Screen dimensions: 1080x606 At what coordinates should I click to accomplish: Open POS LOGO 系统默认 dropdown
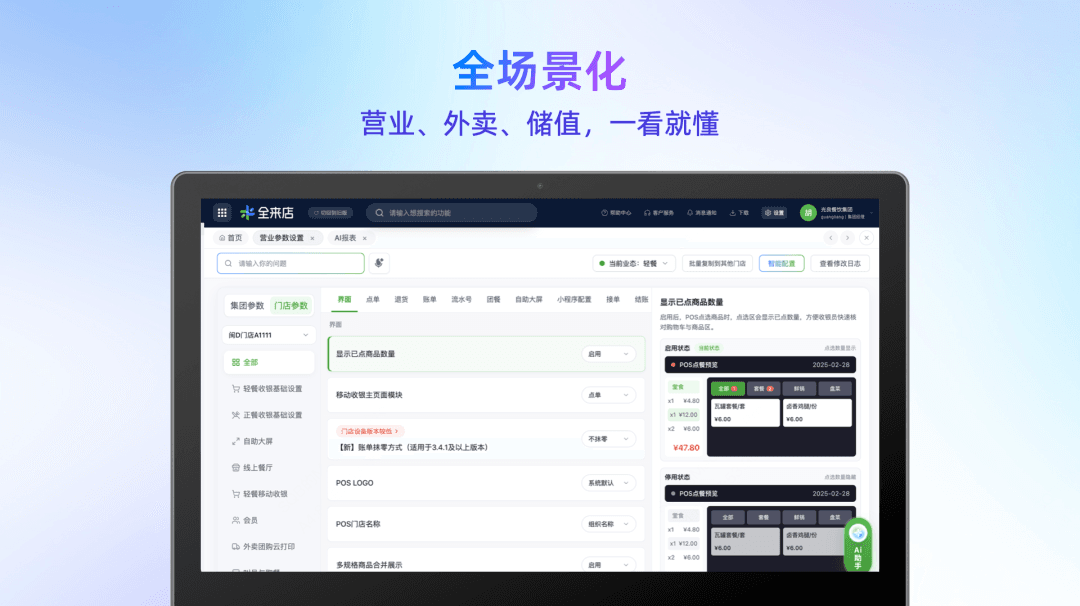(x=608, y=483)
